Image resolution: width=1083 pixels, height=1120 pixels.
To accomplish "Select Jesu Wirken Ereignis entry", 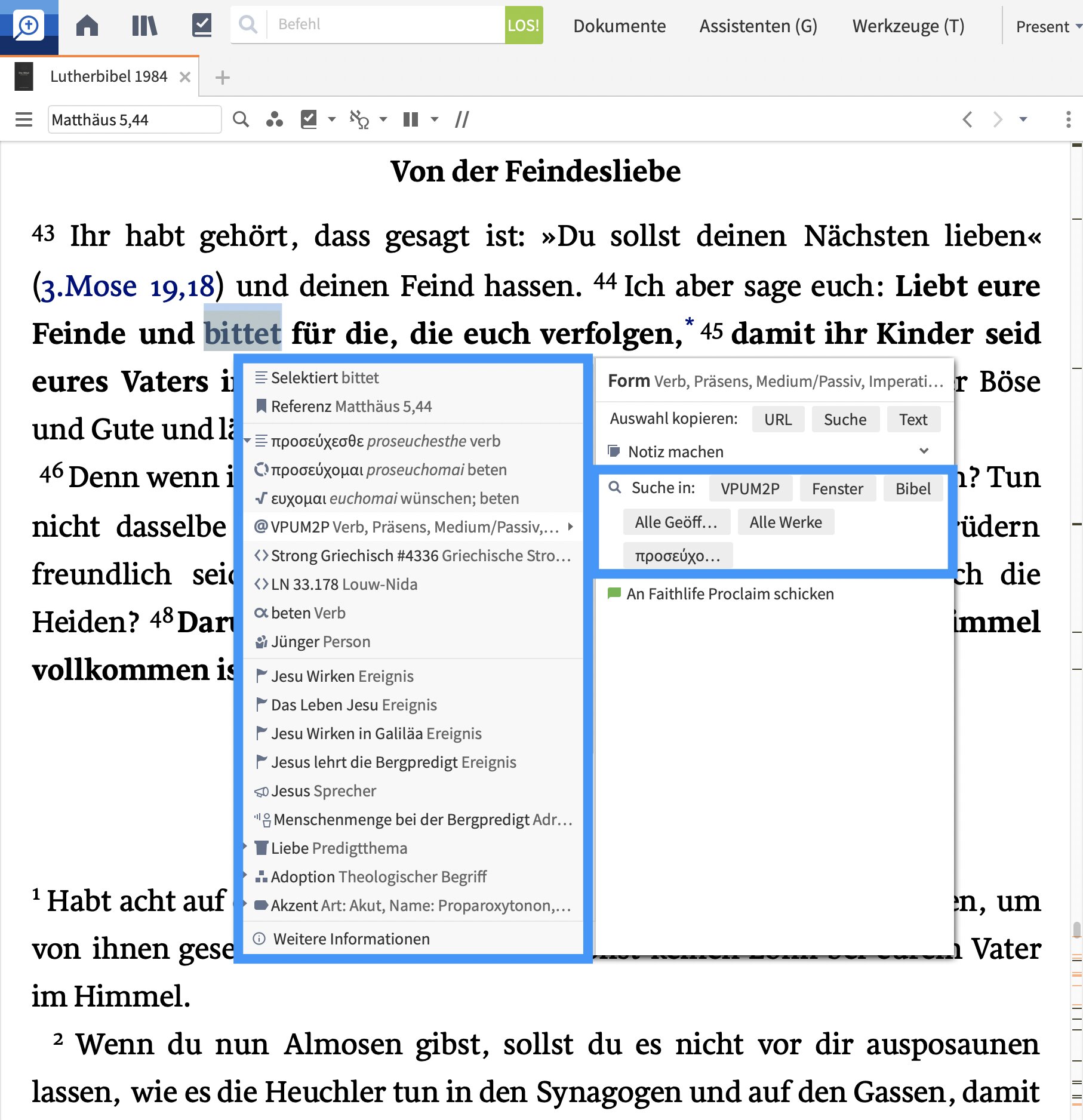I will click(413, 676).
